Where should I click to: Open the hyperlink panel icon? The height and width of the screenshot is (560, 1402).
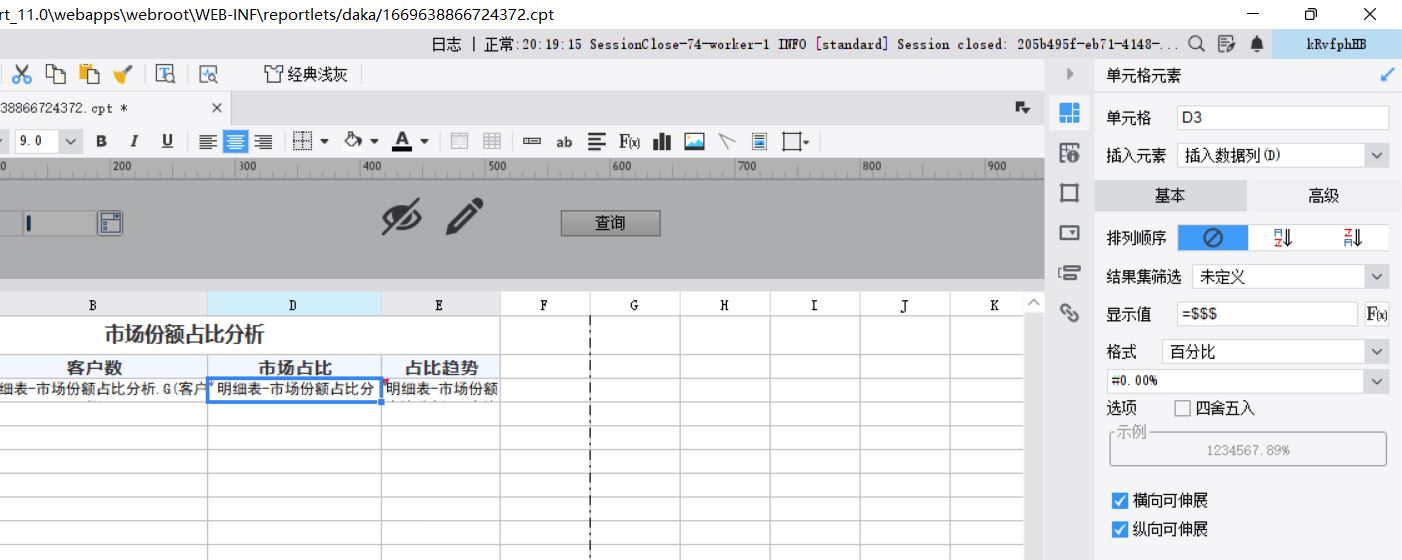point(1069,313)
